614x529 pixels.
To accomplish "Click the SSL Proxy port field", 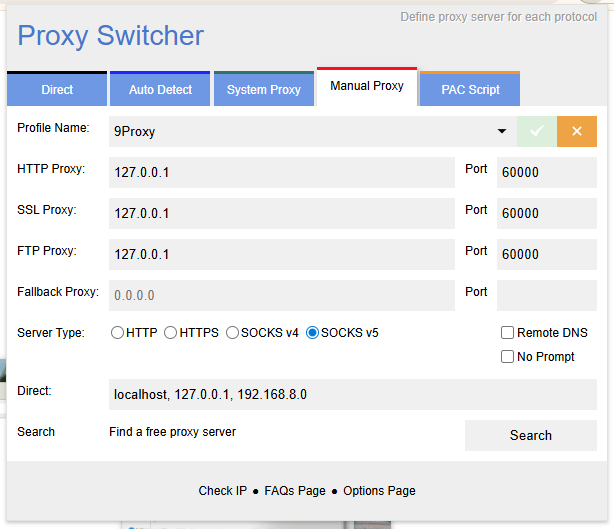I will [x=546, y=213].
